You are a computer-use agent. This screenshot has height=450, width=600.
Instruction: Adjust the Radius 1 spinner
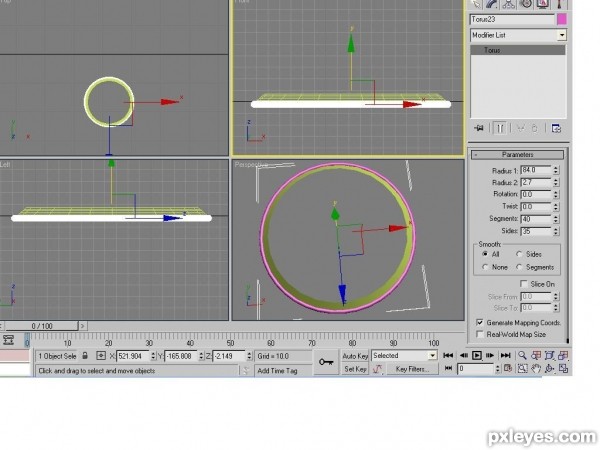click(x=556, y=170)
